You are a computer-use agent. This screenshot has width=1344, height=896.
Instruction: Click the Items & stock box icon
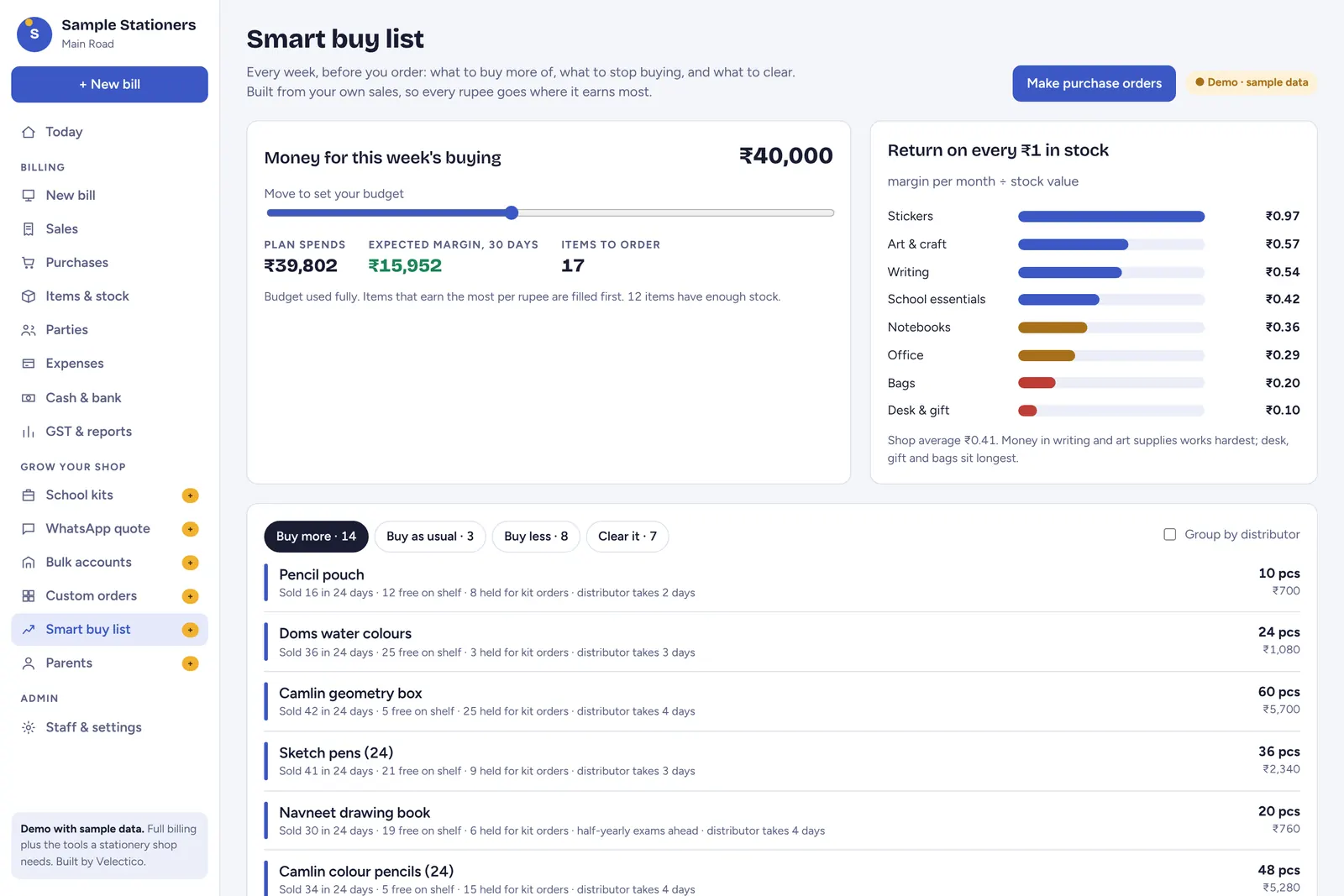click(x=29, y=296)
